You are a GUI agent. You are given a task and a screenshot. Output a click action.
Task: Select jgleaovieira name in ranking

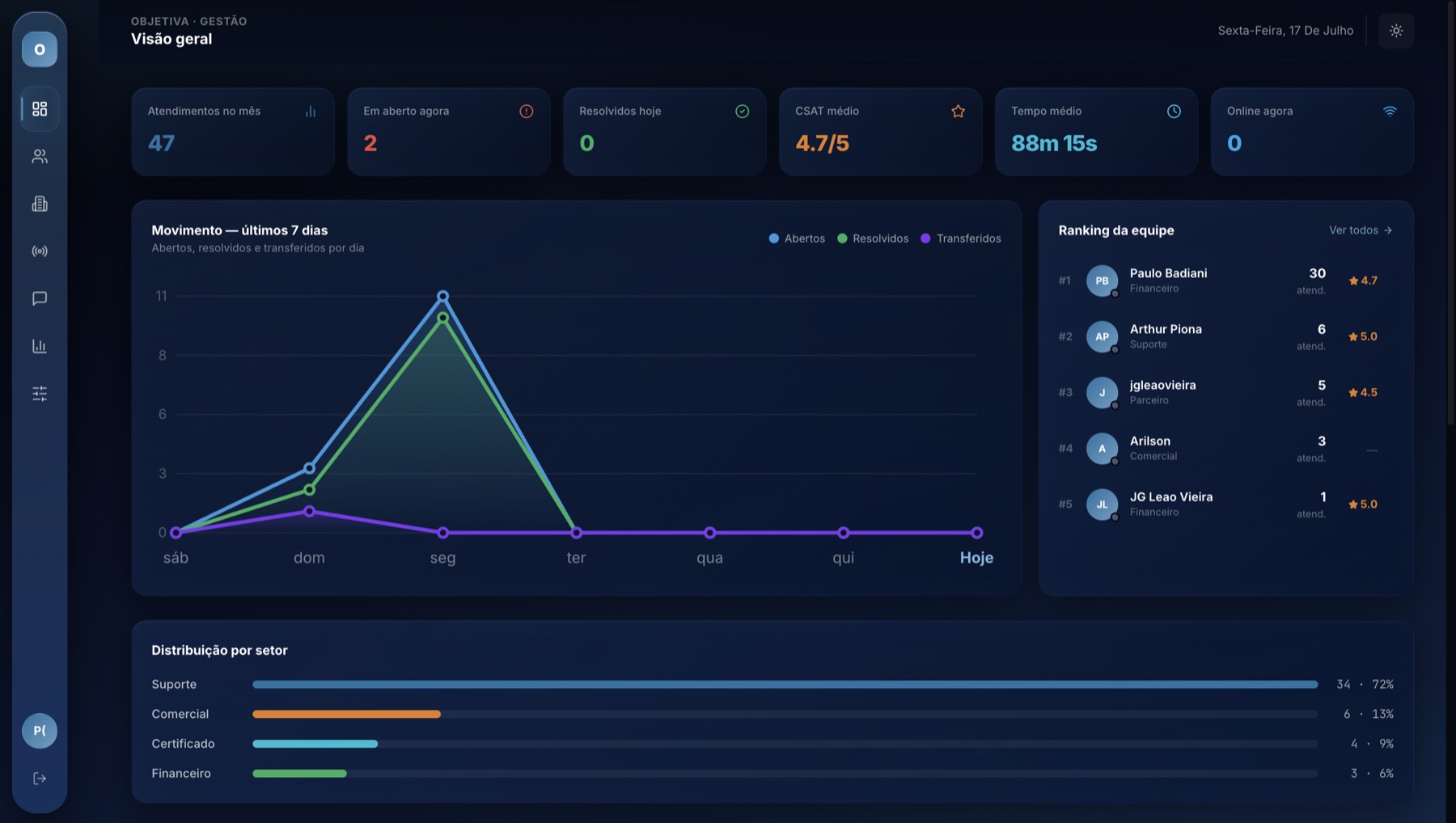pyautogui.click(x=1162, y=385)
